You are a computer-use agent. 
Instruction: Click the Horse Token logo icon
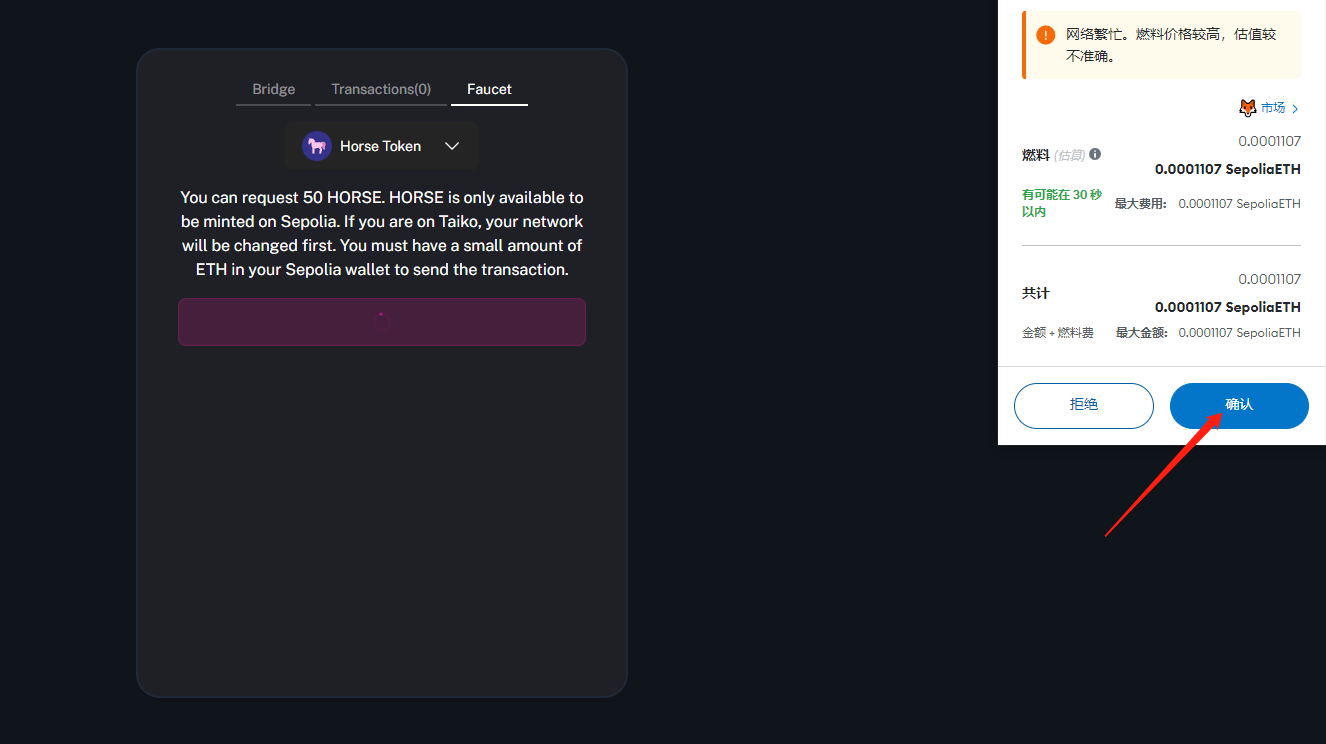(x=317, y=146)
